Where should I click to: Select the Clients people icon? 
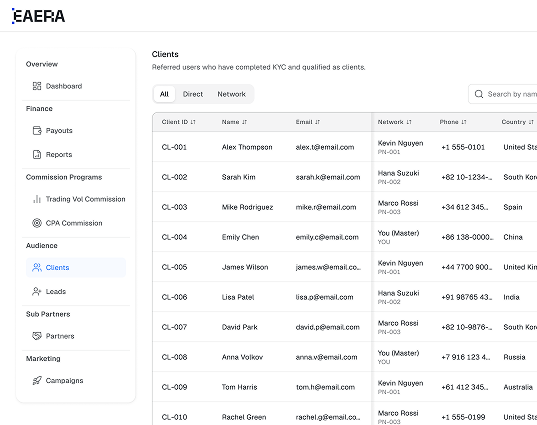coord(37,267)
